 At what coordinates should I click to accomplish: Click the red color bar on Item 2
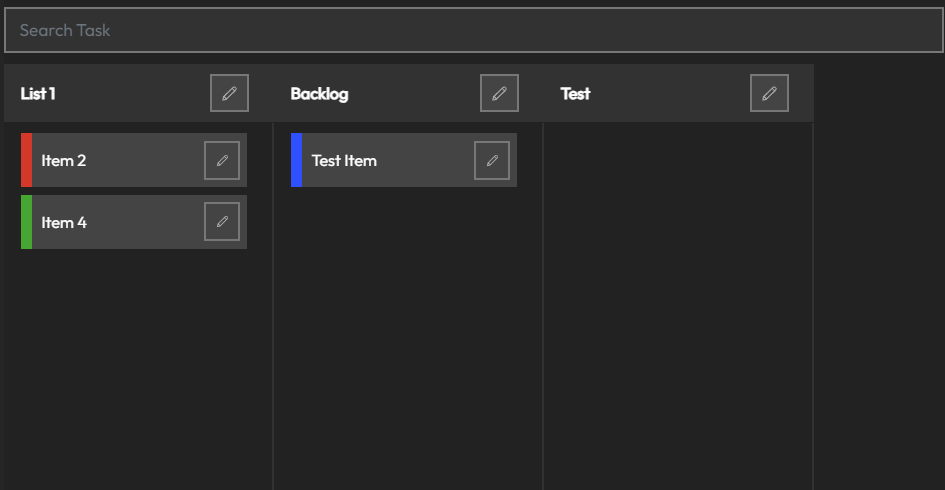(26, 160)
